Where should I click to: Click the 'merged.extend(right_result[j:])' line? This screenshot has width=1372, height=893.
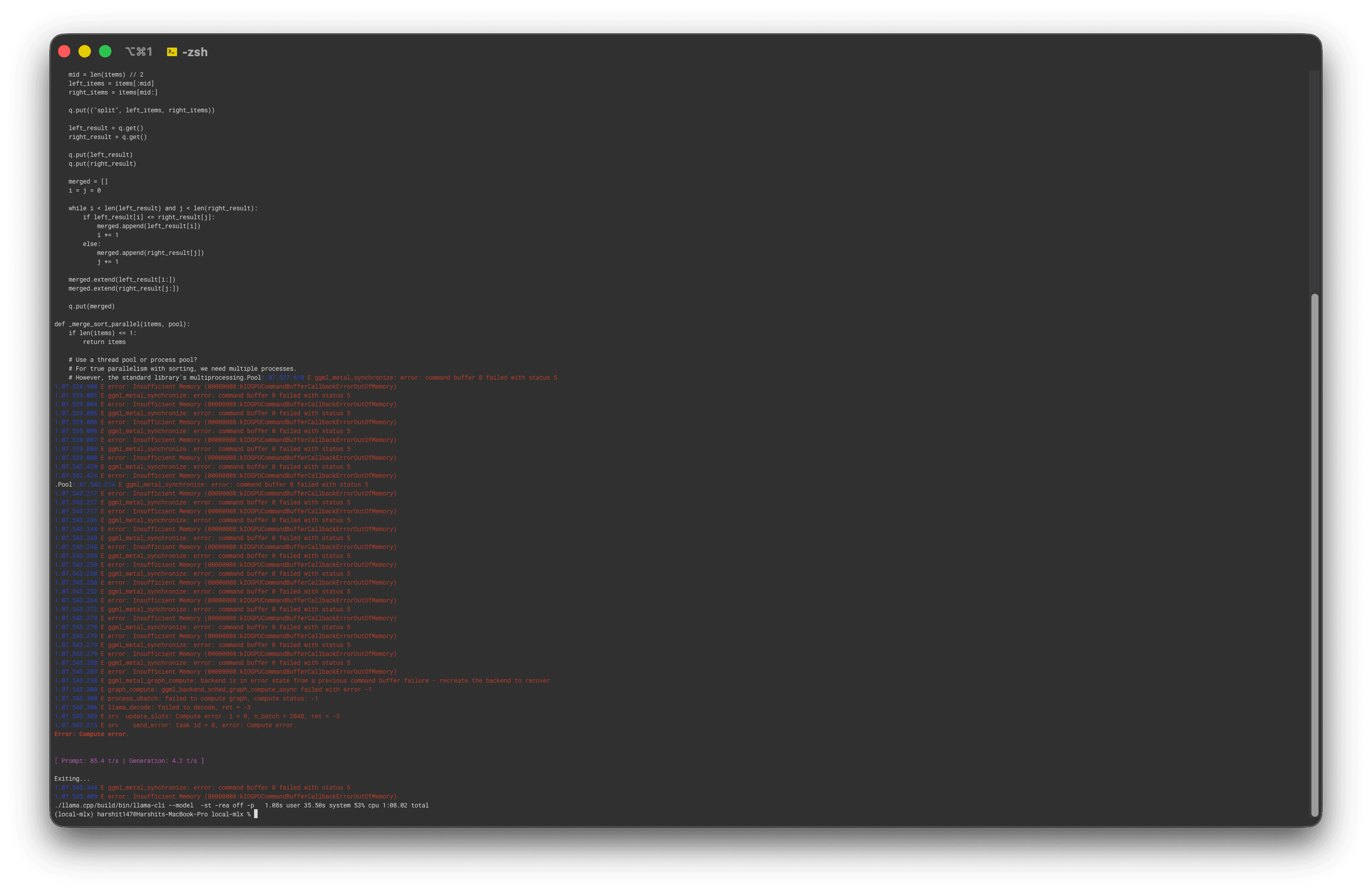click(124, 289)
